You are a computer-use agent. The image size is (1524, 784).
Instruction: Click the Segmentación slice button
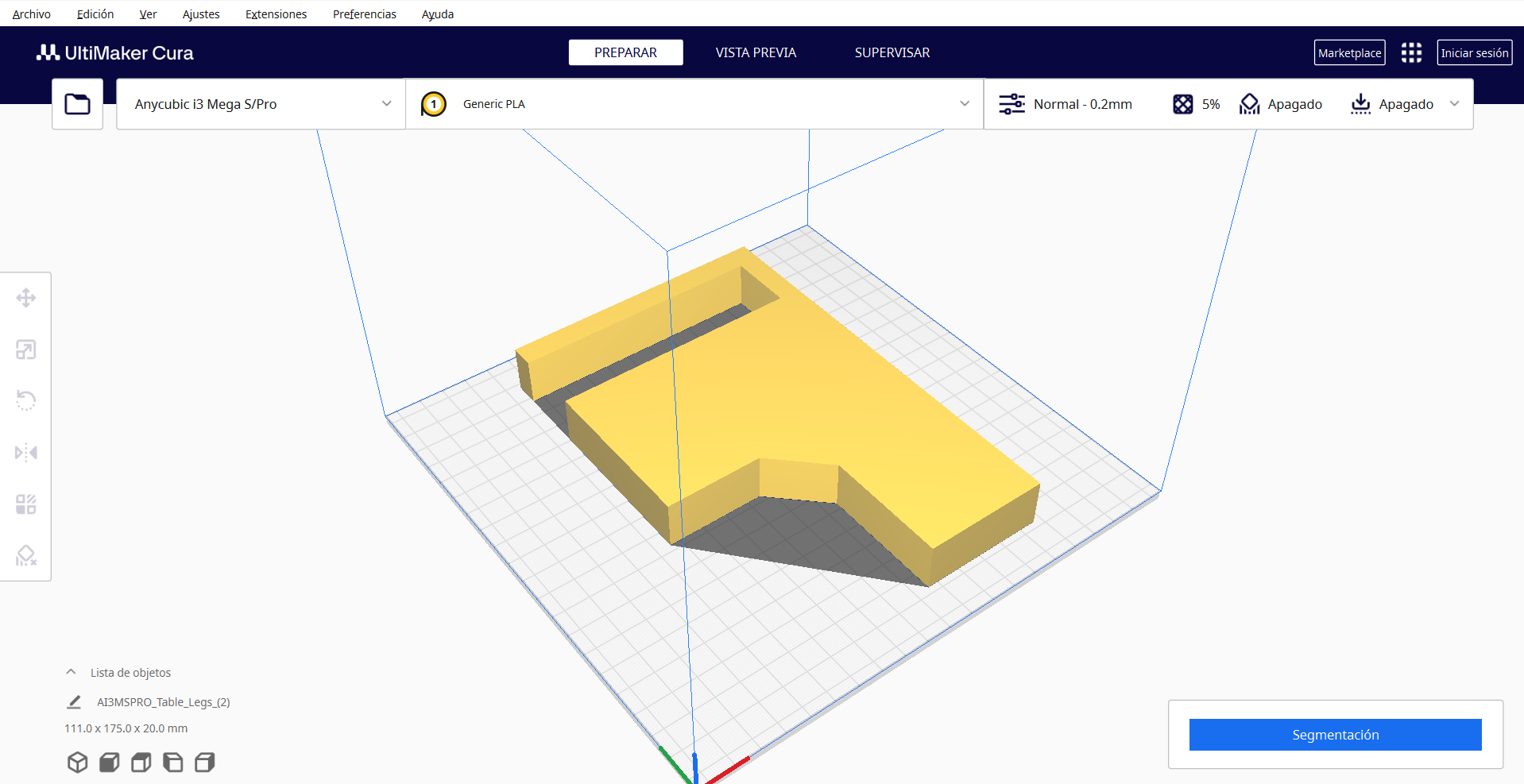coord(1336,735)
